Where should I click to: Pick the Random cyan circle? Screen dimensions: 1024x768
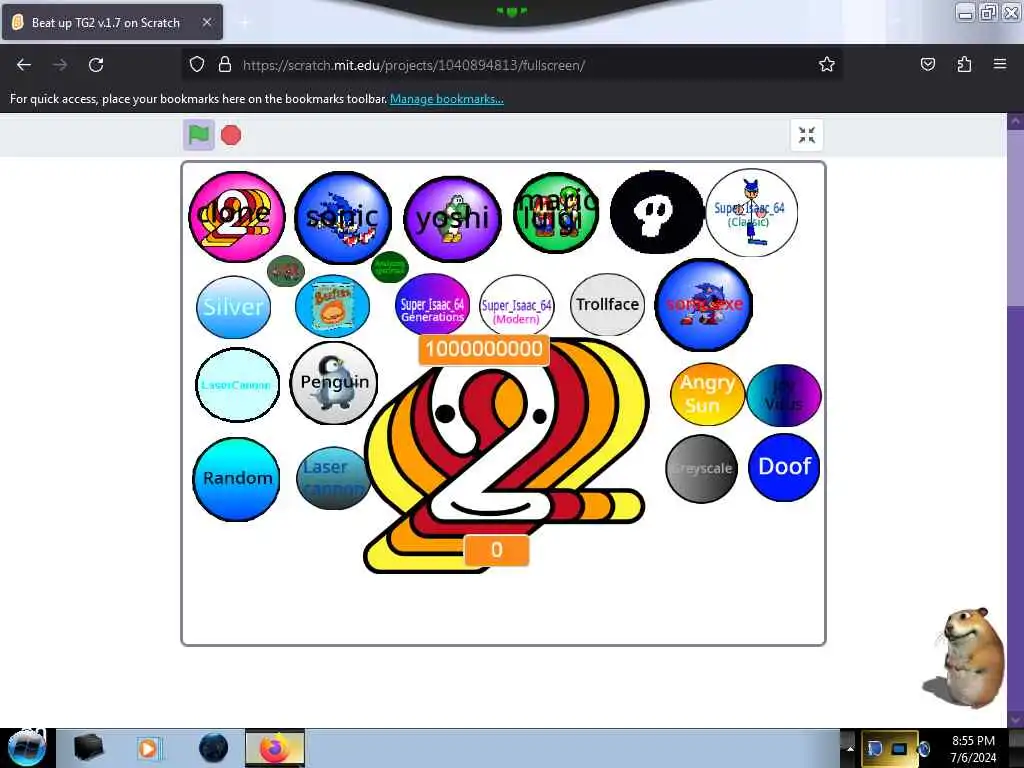[236, 479]
